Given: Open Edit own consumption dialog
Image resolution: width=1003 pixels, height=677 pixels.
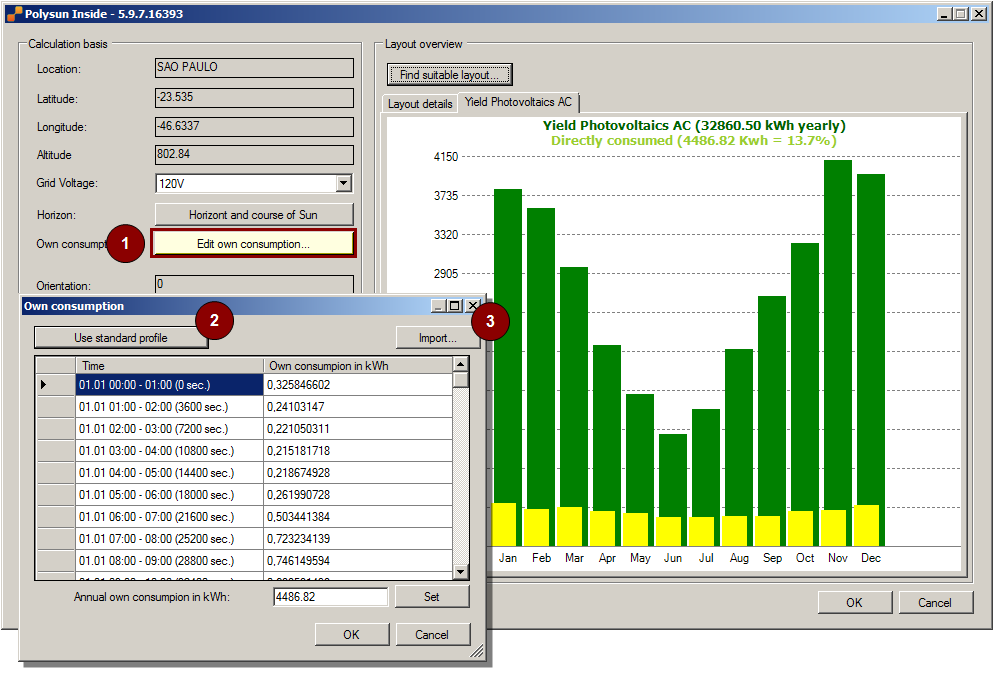Looking at the screenshot, I should pos(253,244).
